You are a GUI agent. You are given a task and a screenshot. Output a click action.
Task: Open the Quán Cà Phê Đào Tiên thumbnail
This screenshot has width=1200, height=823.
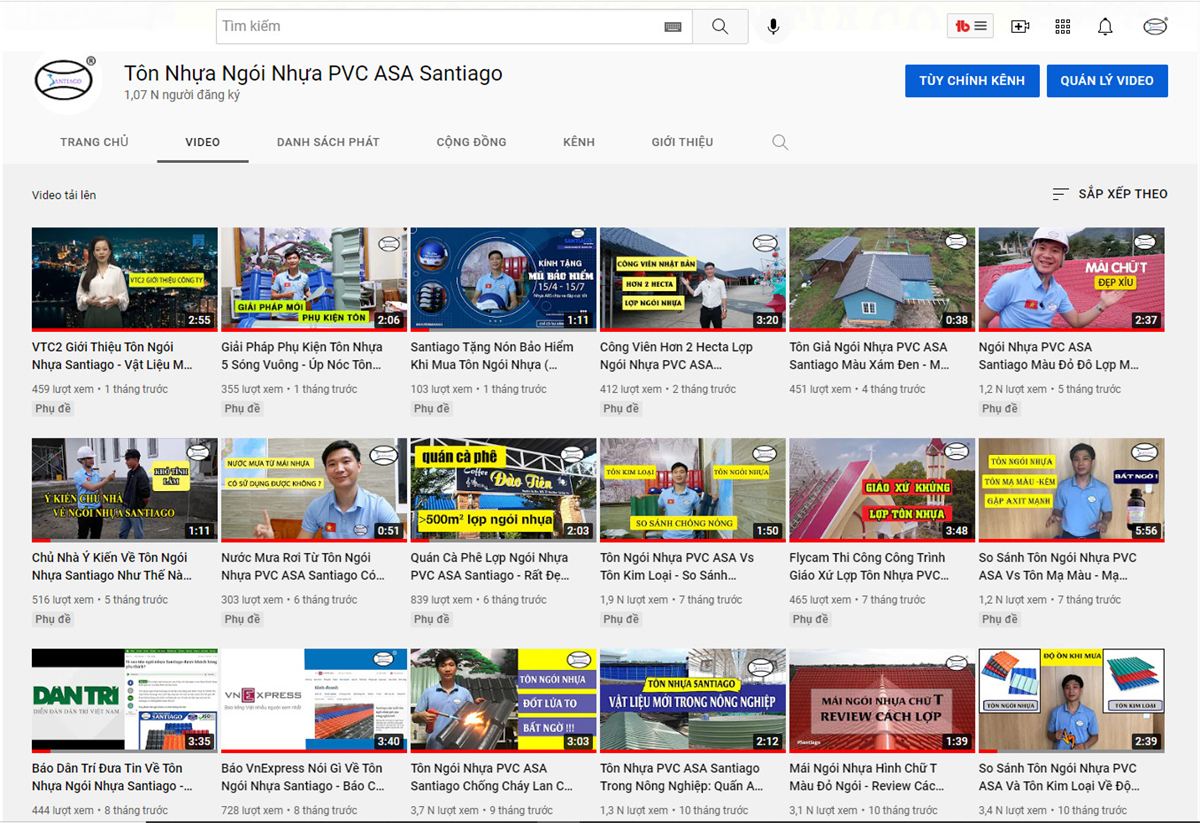pyautogui.click(x=503, y=490)
